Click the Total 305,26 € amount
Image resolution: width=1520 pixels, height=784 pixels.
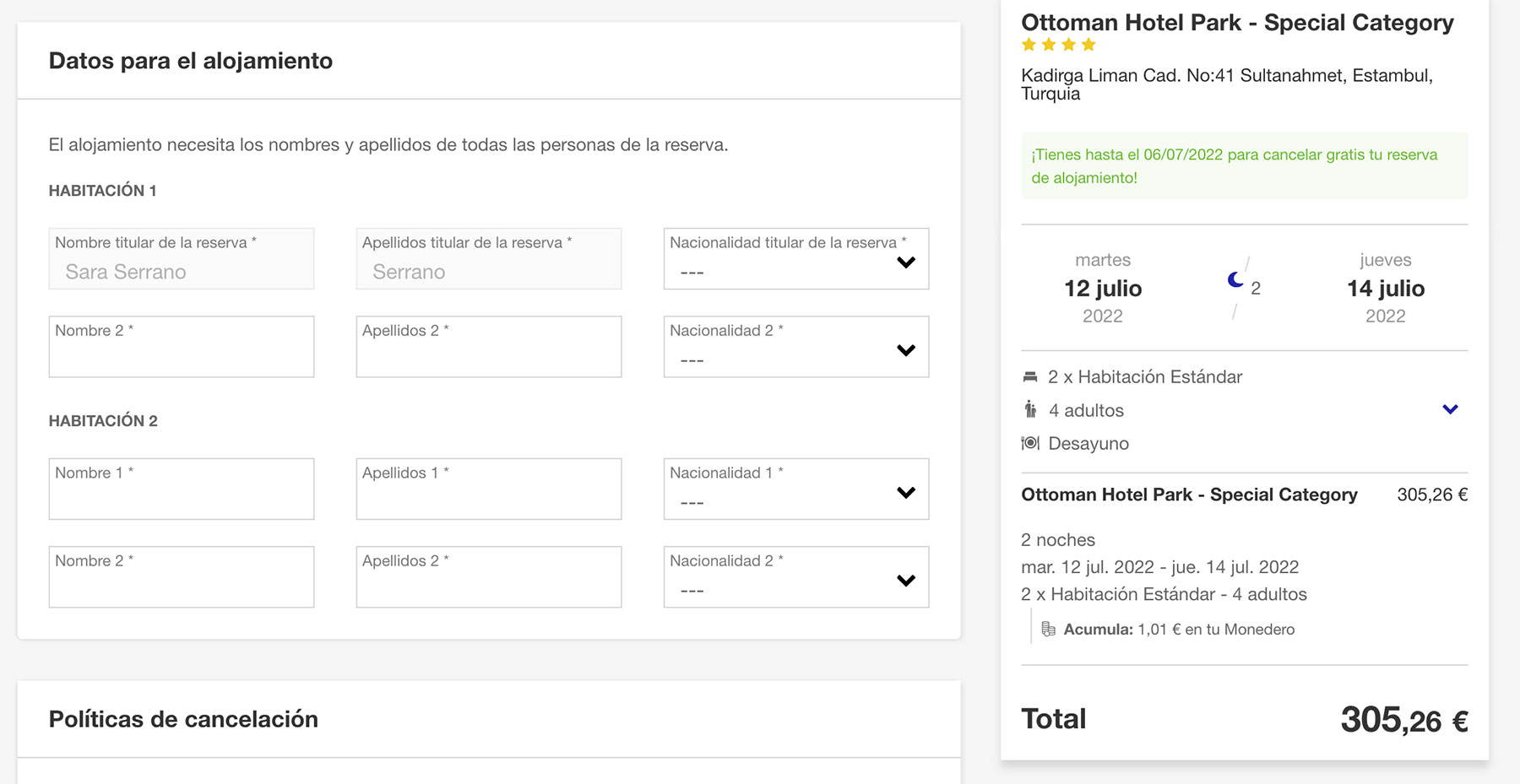[1404, 720]
